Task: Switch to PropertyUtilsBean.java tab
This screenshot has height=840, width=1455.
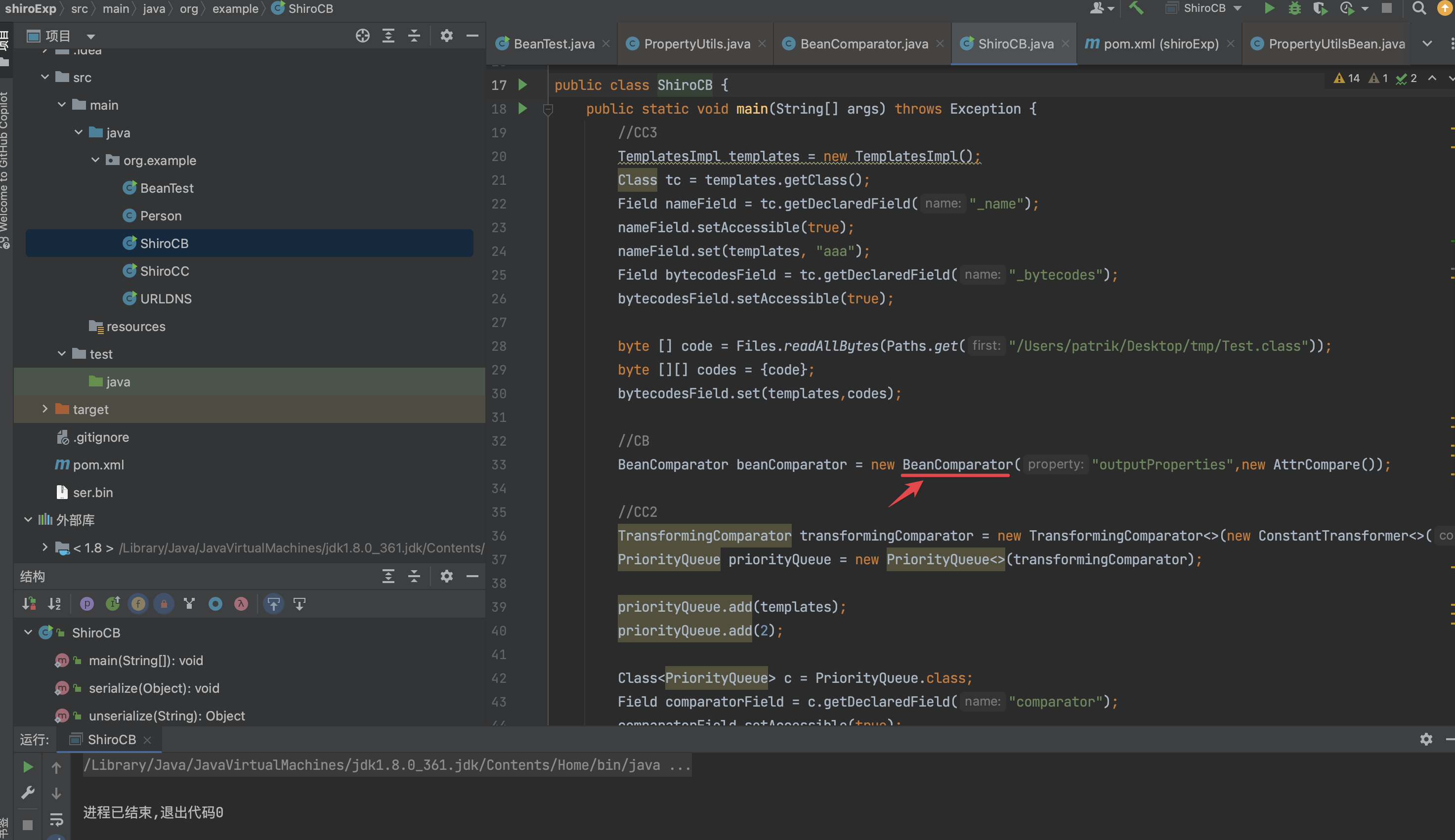Action: click(x=1328, y=44)
